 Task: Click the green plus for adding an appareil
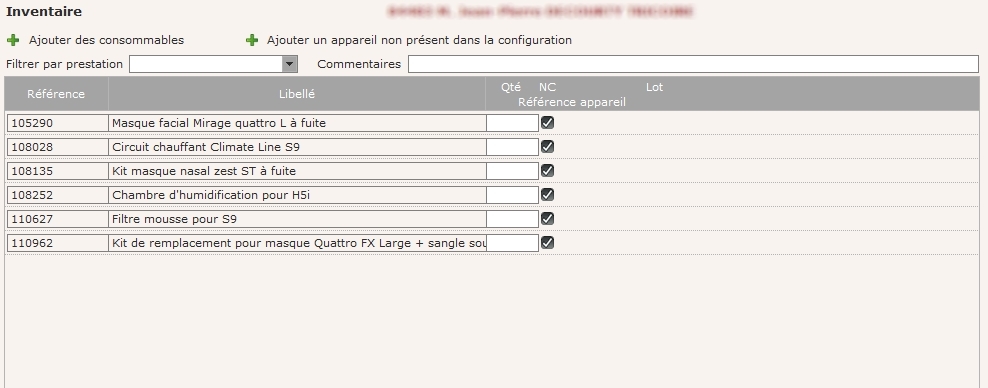[252, 40]
